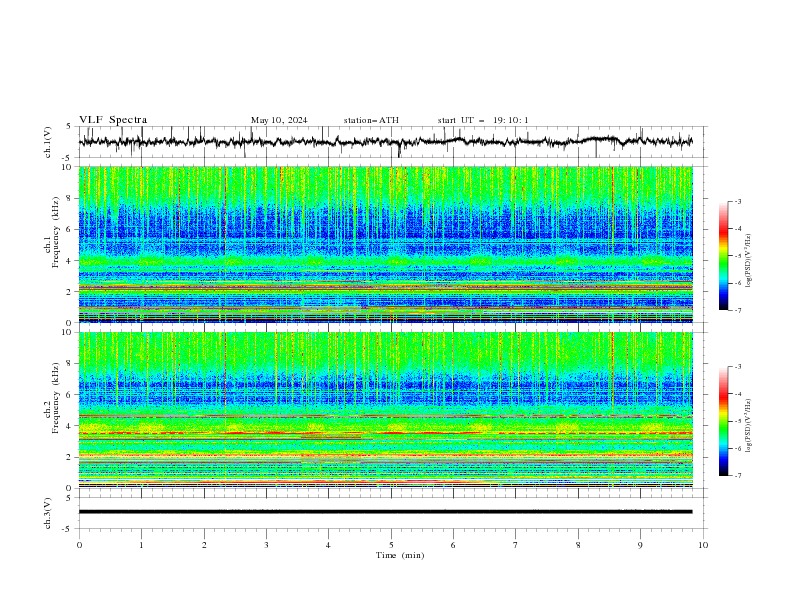
Task: Click the "ch.3(V)" axis label
Action: (48, 513)
